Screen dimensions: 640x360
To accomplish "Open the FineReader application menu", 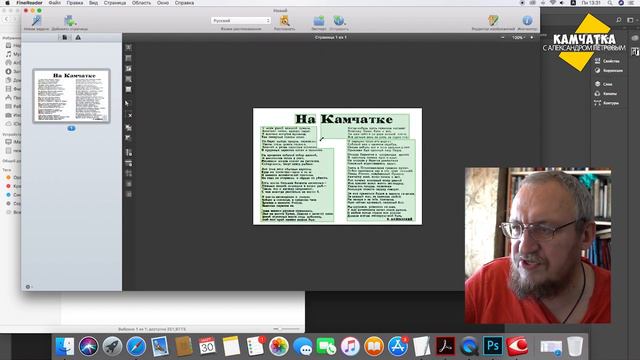I will point(29,3).
